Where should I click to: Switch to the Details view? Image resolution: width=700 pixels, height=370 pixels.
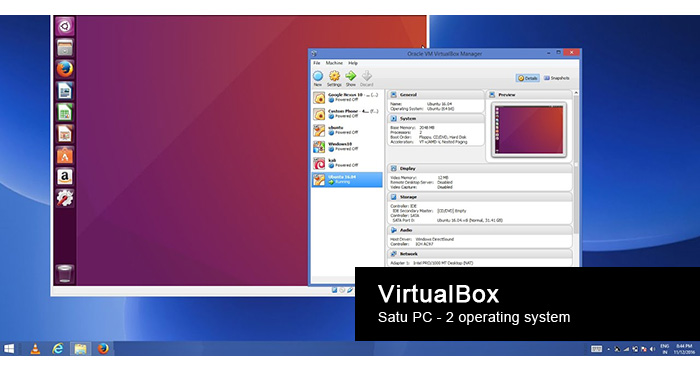click(528, 78)
